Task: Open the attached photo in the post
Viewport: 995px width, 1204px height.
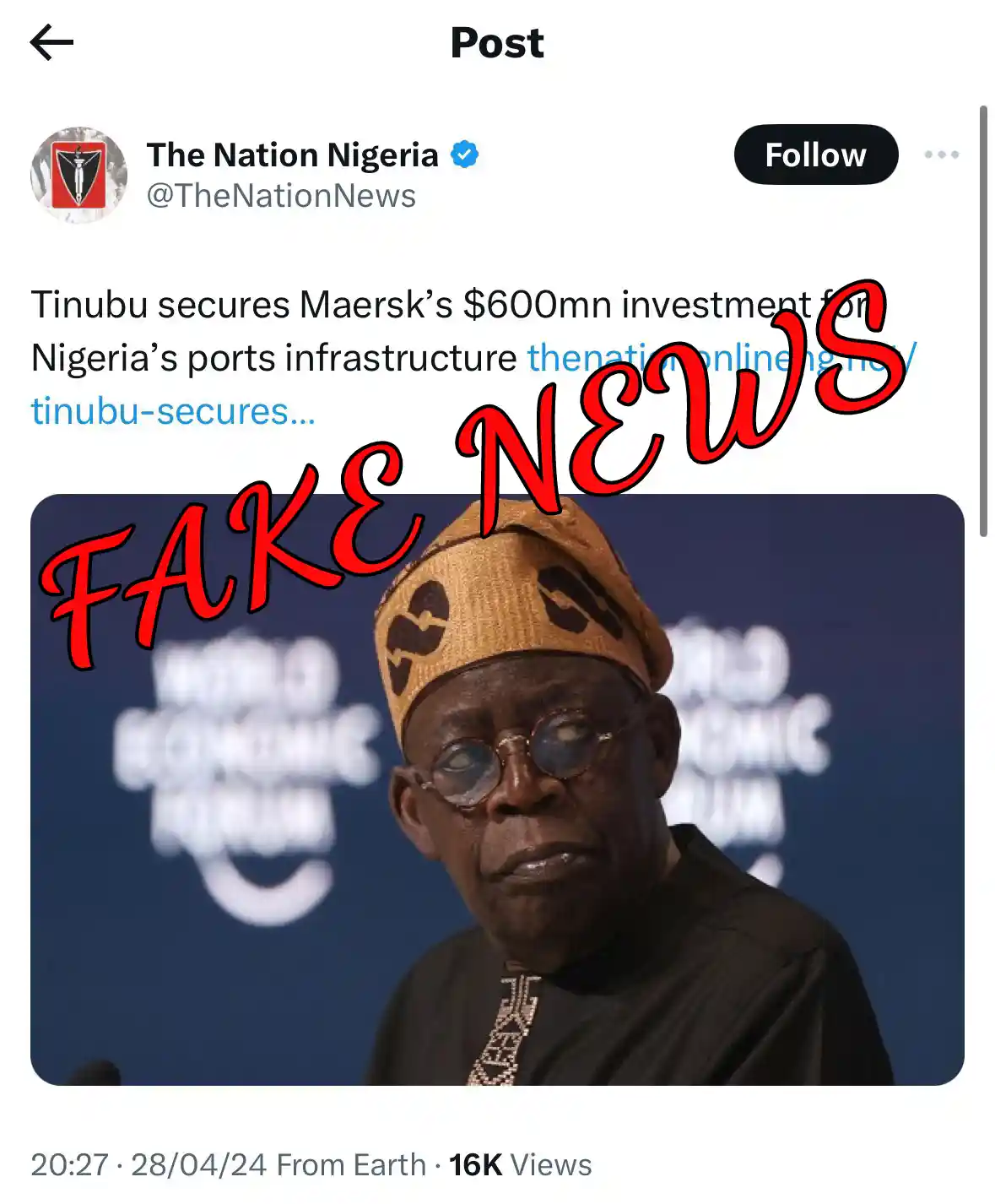Action: [x=497, y=789]
